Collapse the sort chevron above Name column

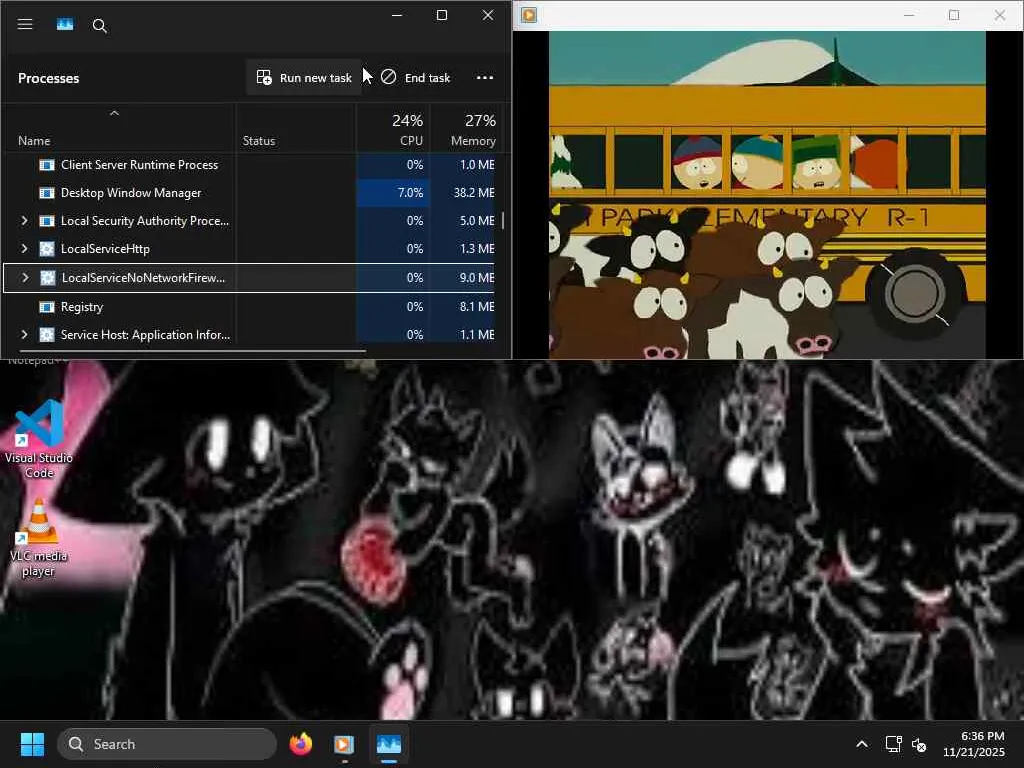[x=114, y=113]
